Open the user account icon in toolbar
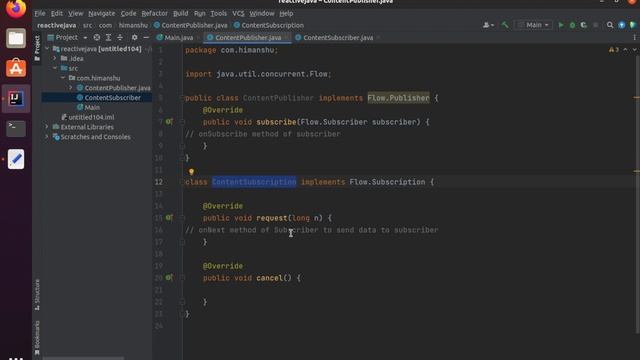 pyautogui.click(x=488, y=25)
